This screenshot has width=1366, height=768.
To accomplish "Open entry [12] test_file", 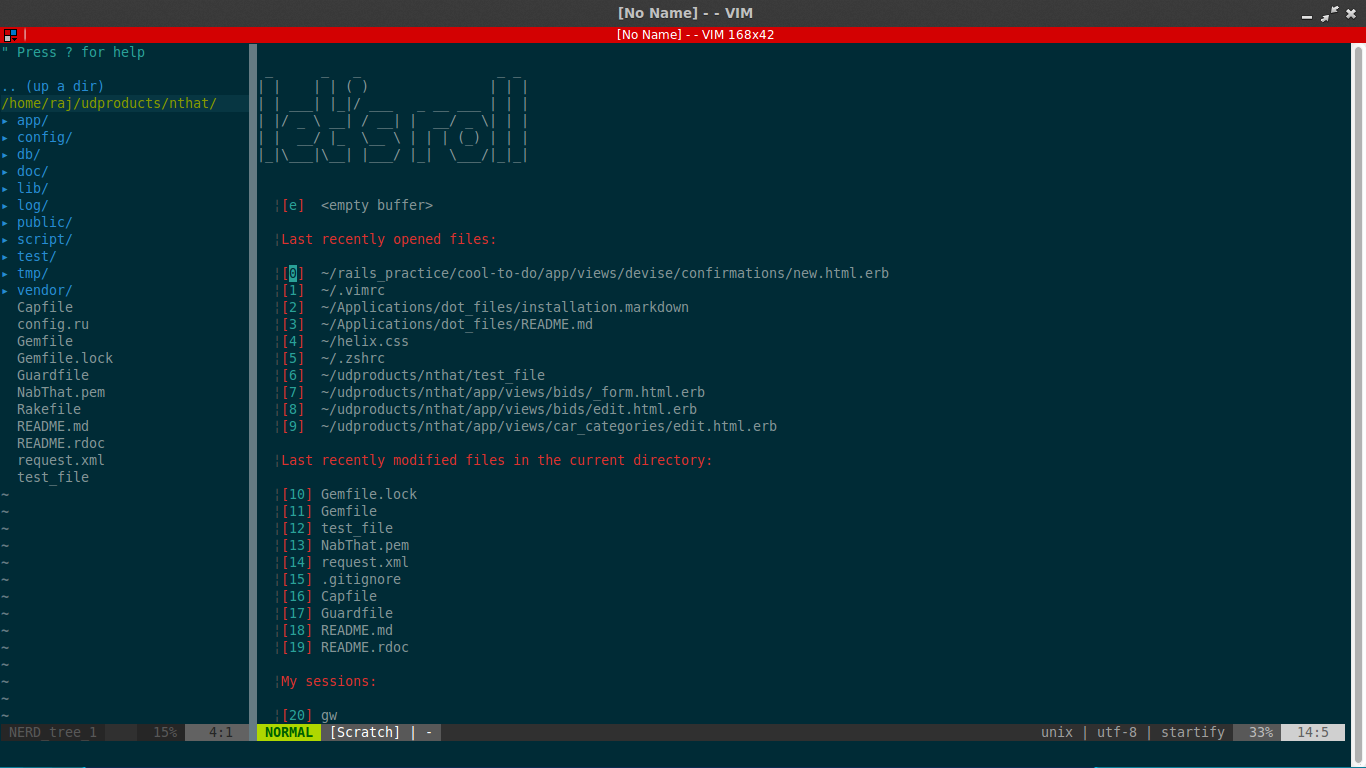I will (337, 529).
